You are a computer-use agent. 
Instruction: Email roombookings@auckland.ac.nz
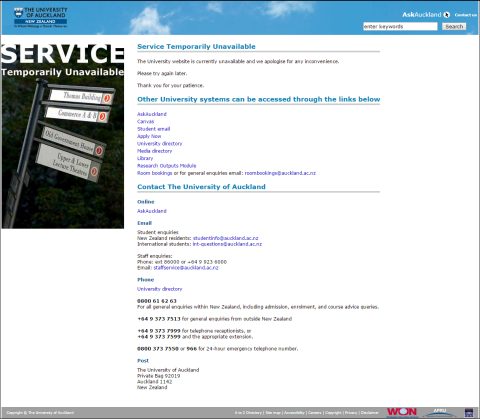click(x=280, y=173)
